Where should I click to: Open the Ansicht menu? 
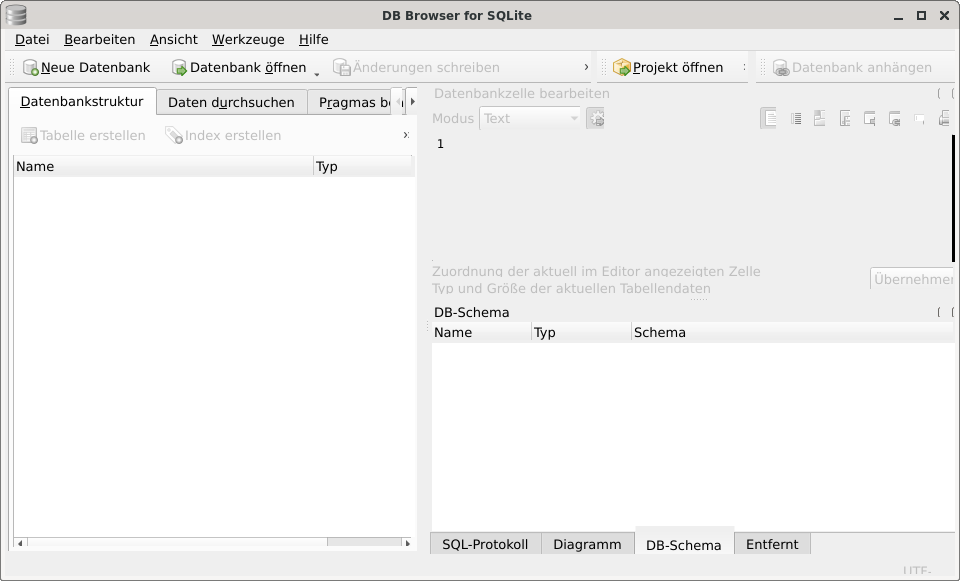click(x=174, y=40)
